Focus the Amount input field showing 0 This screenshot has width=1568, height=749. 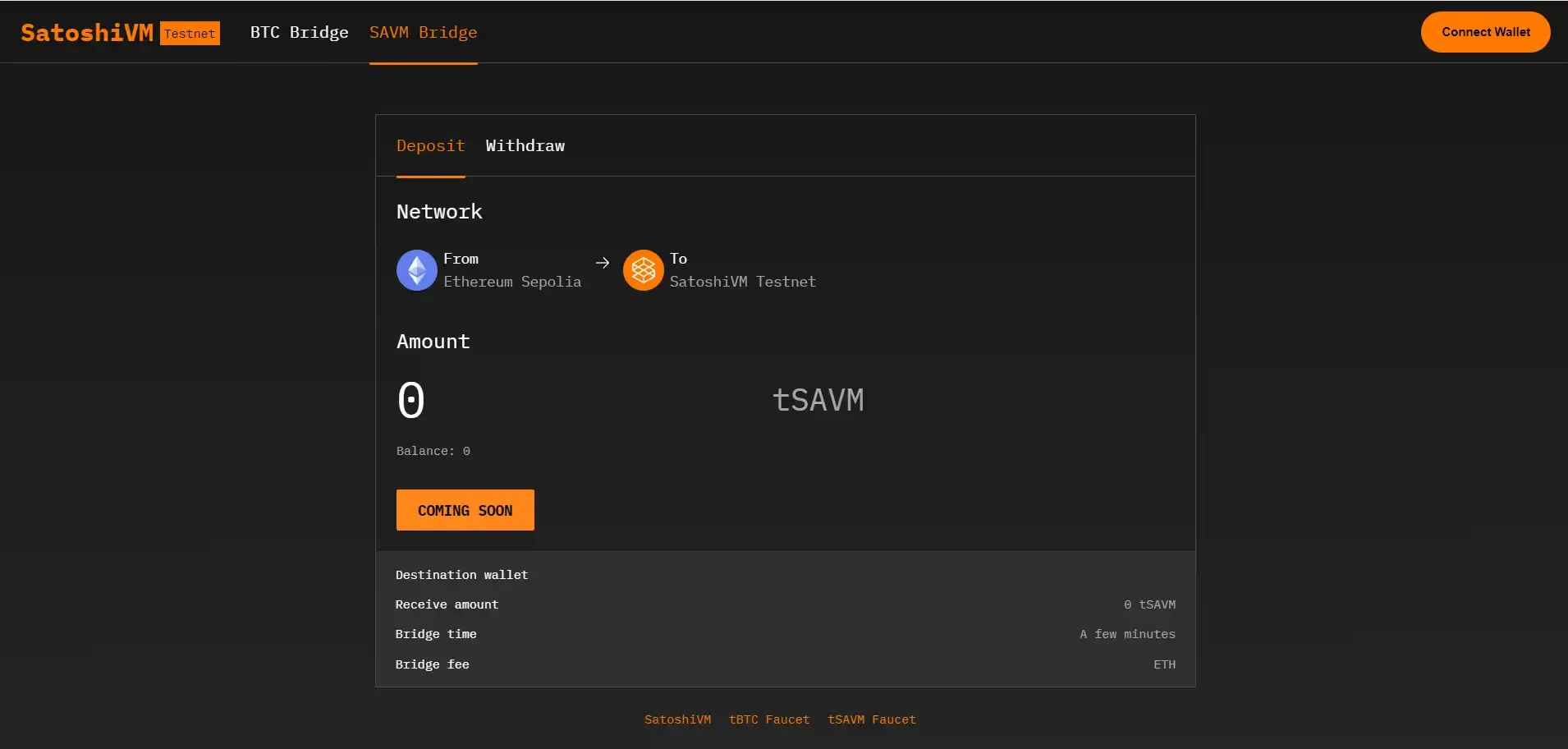575,400
